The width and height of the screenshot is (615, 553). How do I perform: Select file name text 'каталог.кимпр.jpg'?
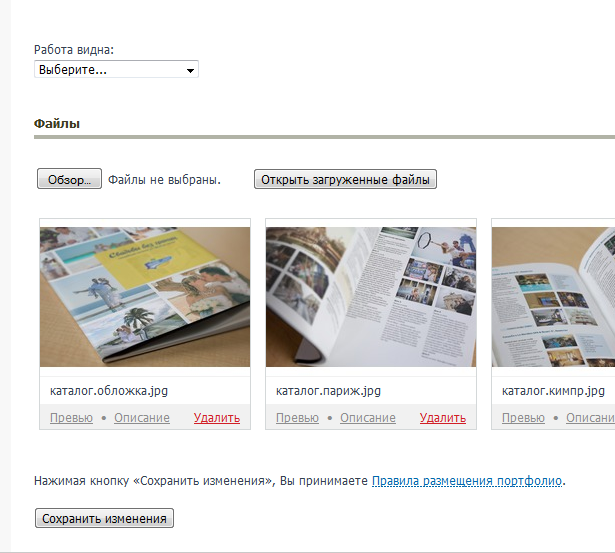point(553,391)
